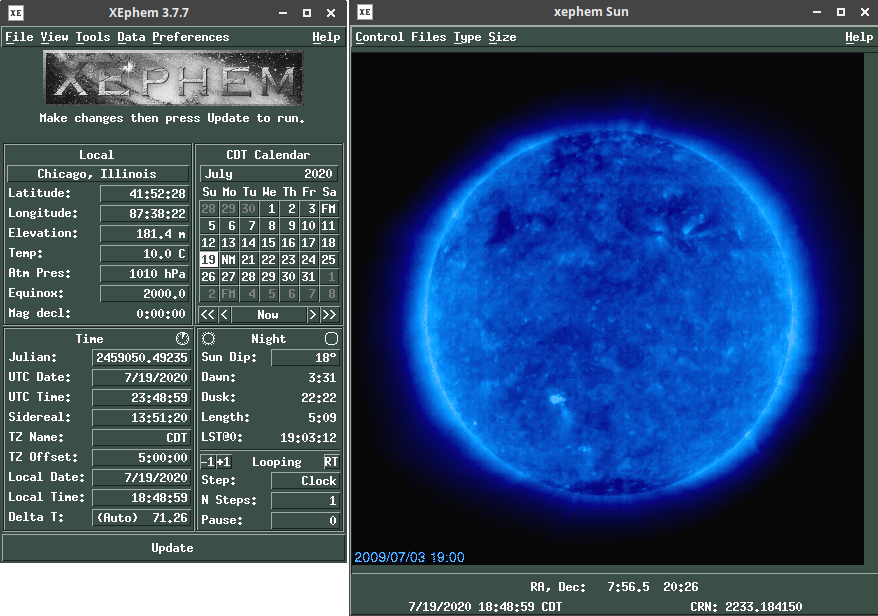878x616 pixels.
Task: Advance calendar to next month
Action: [312, 314]
